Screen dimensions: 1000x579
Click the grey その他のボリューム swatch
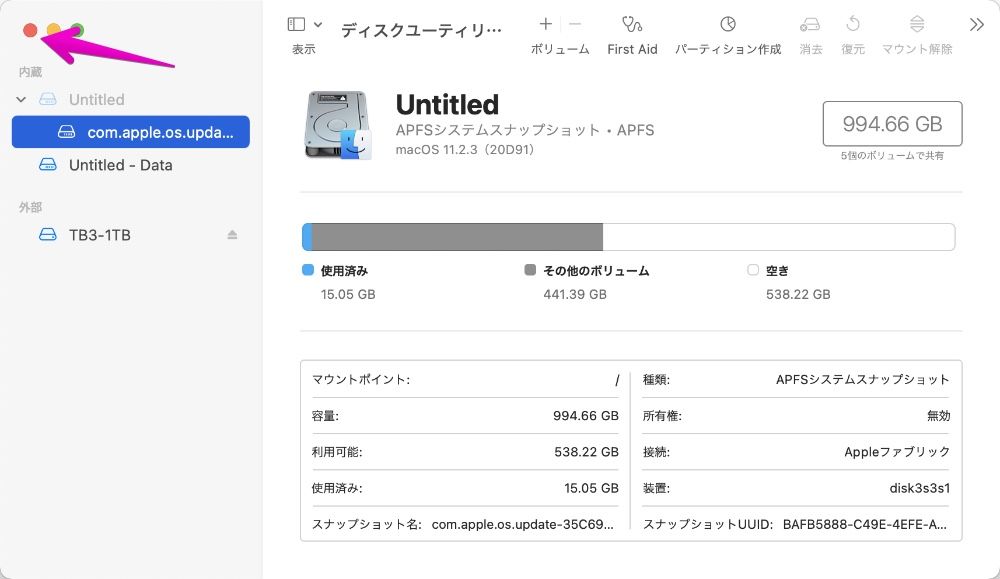(530, 270)
